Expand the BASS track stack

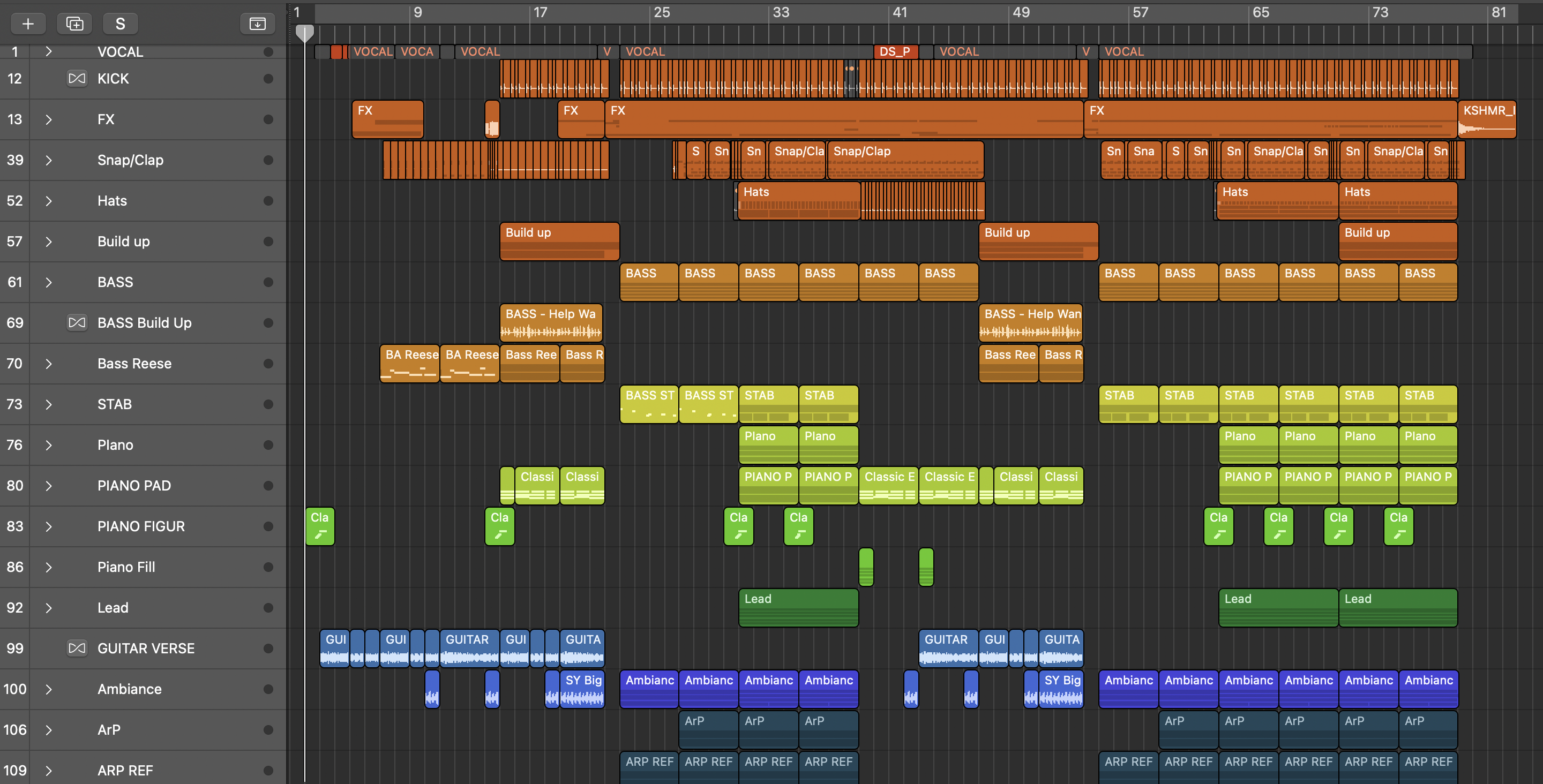pyautogui.click(x=49, y=282)
